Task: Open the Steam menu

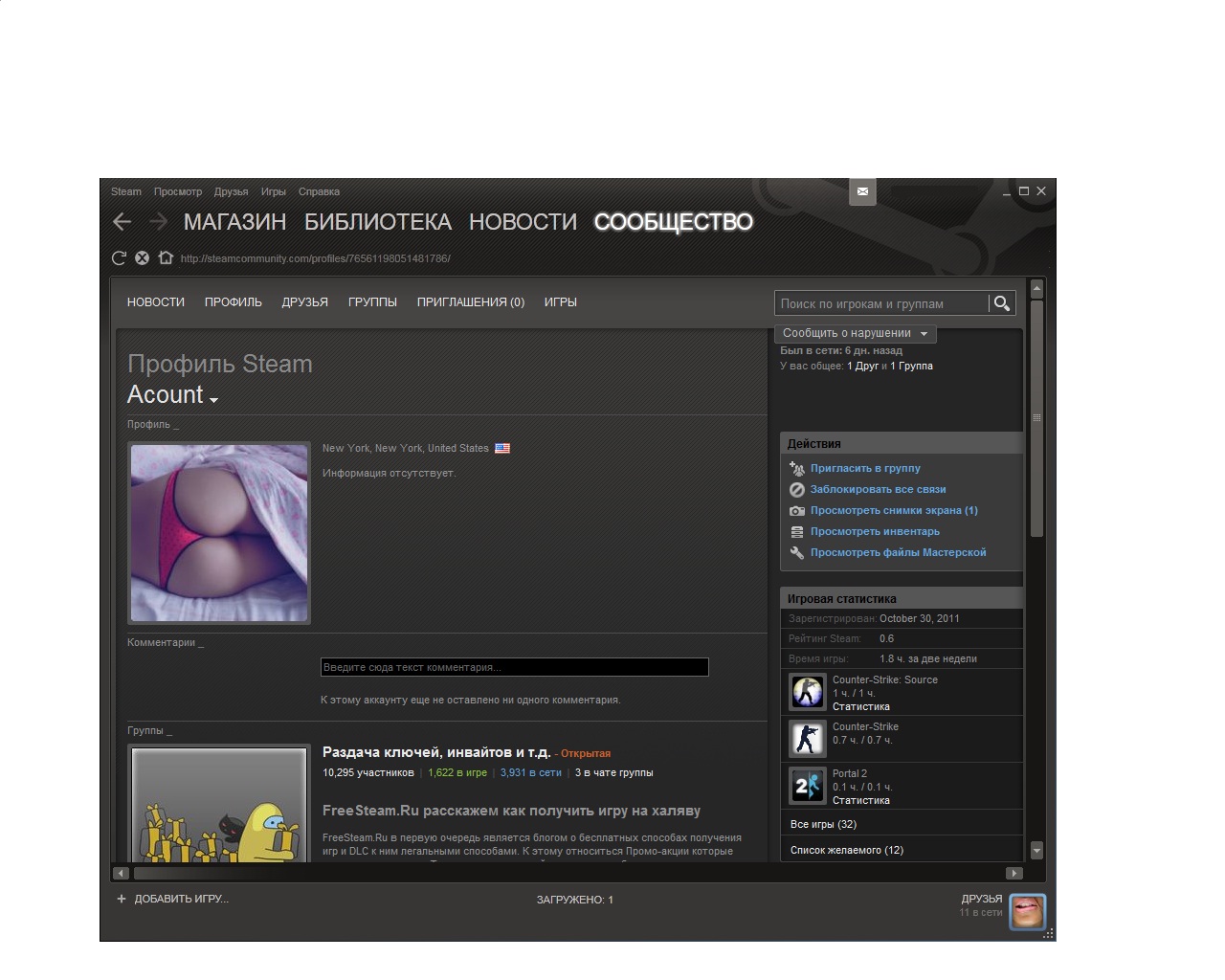Action: pyautogui.click(x=126, y=191)
